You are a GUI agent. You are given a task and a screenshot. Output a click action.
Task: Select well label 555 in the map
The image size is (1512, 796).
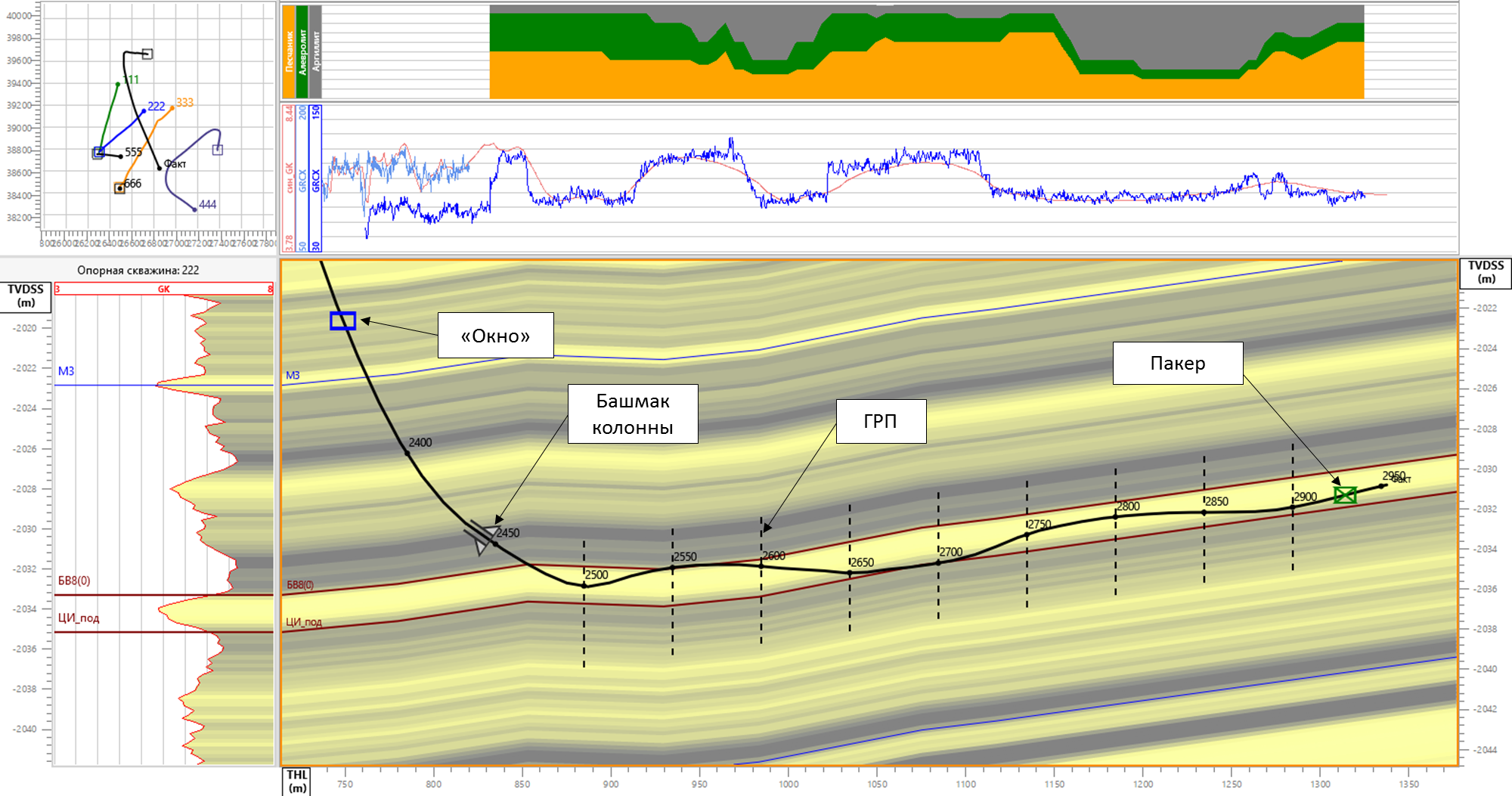pos(133,152)
